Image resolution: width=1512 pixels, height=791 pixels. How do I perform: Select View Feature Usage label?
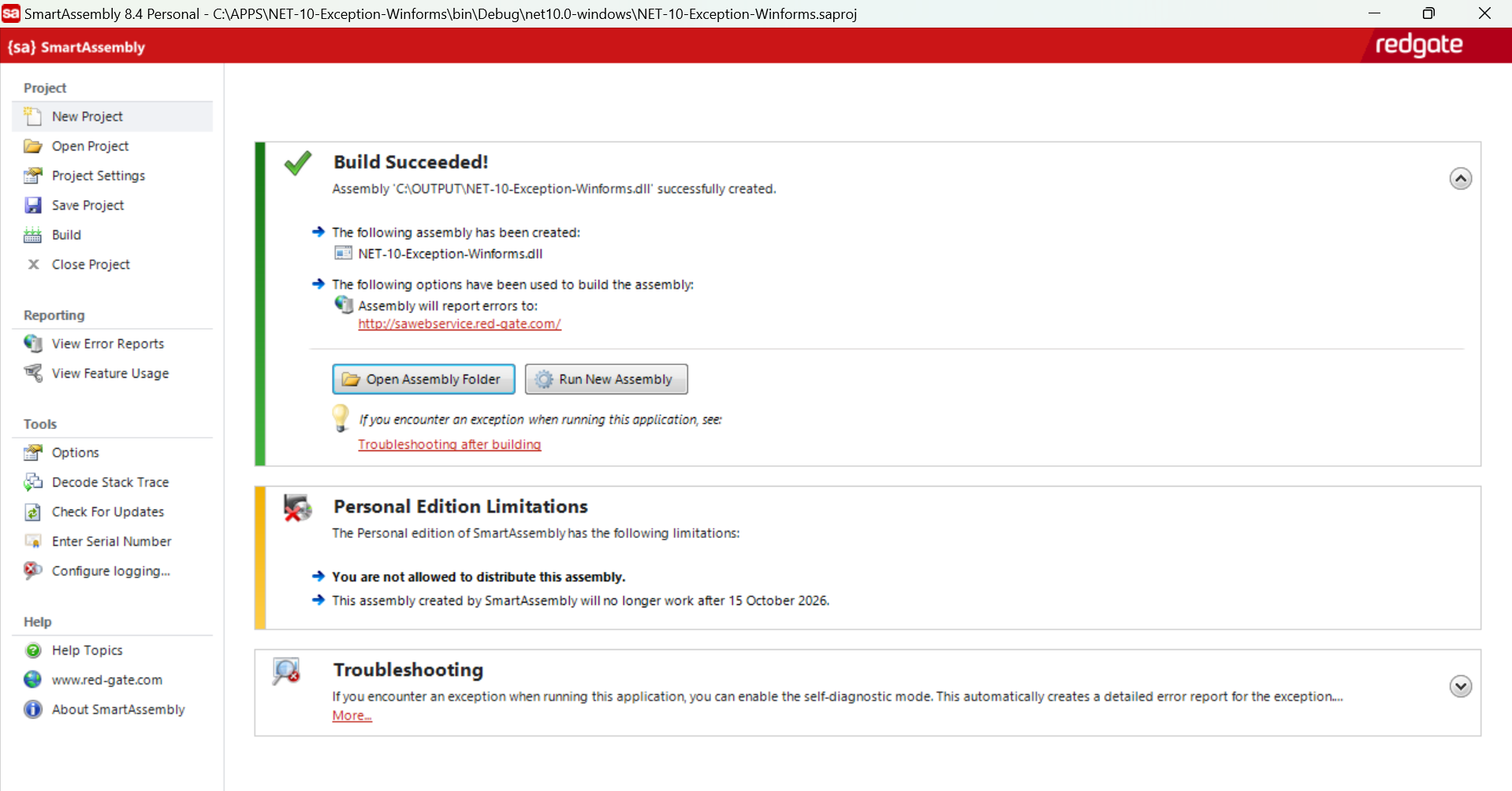point(110,374)
